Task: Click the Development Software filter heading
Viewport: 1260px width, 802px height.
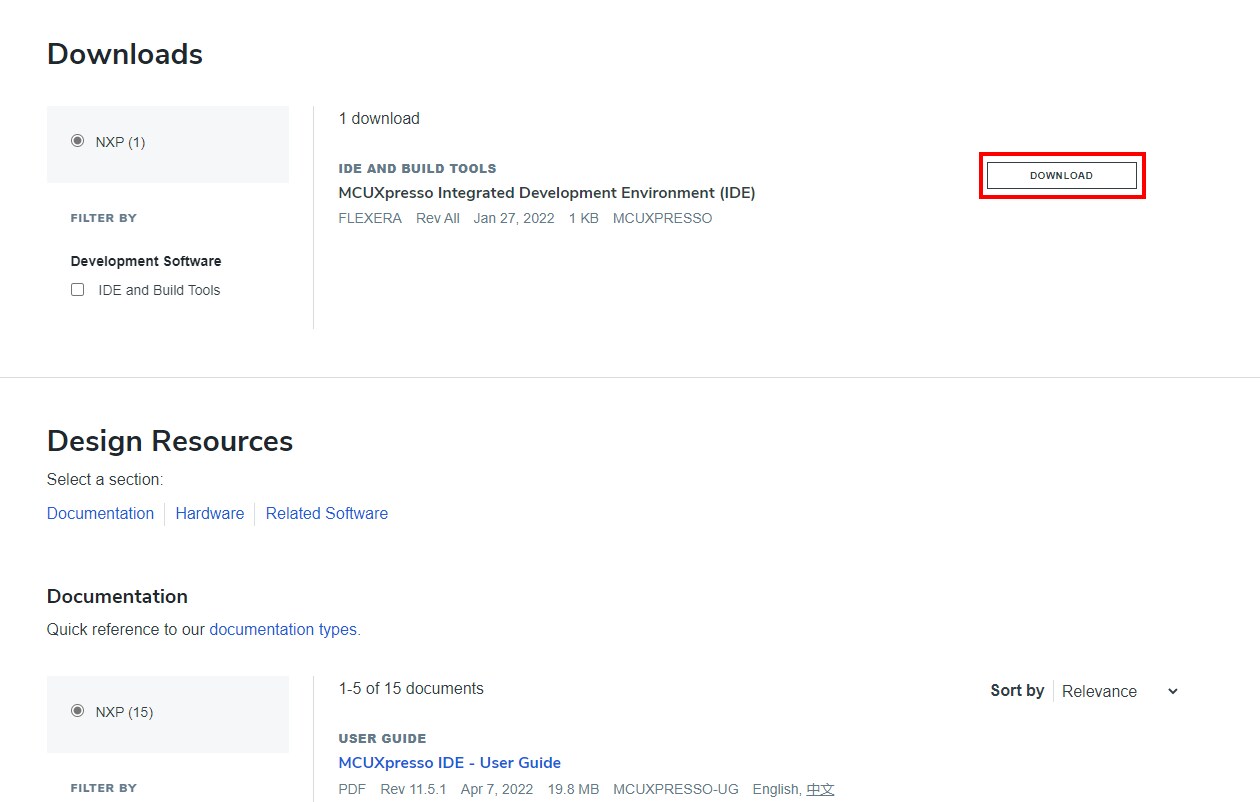Action: point(146,261)
